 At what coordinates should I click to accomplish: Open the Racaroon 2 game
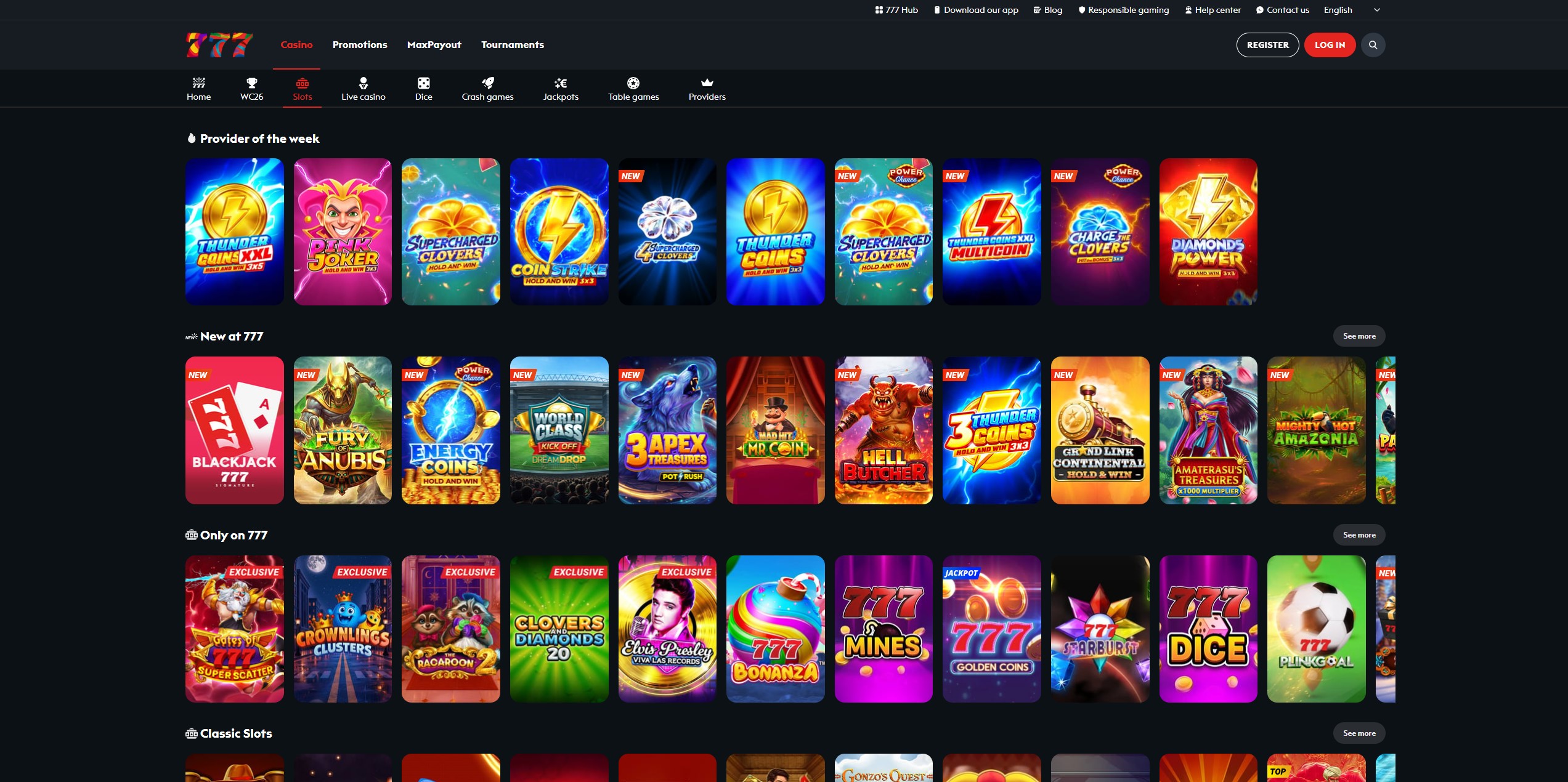point(451,629)
